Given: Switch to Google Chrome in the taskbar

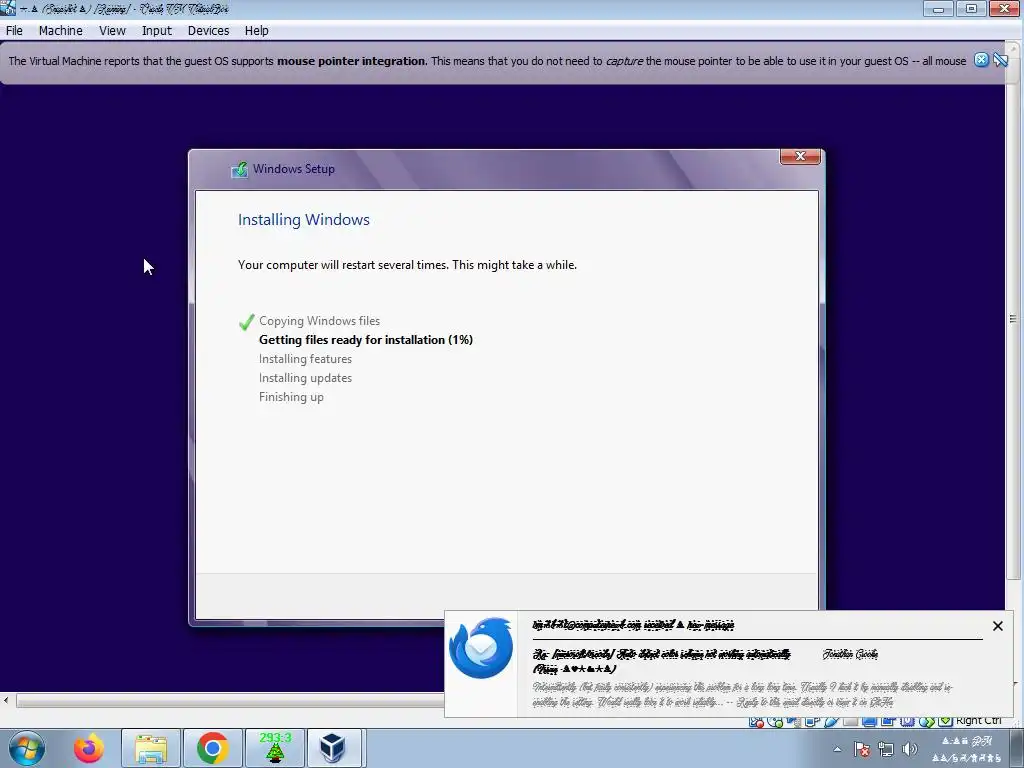Looking at the screenshot, I should pyautogui.click(x=212, y=748).
